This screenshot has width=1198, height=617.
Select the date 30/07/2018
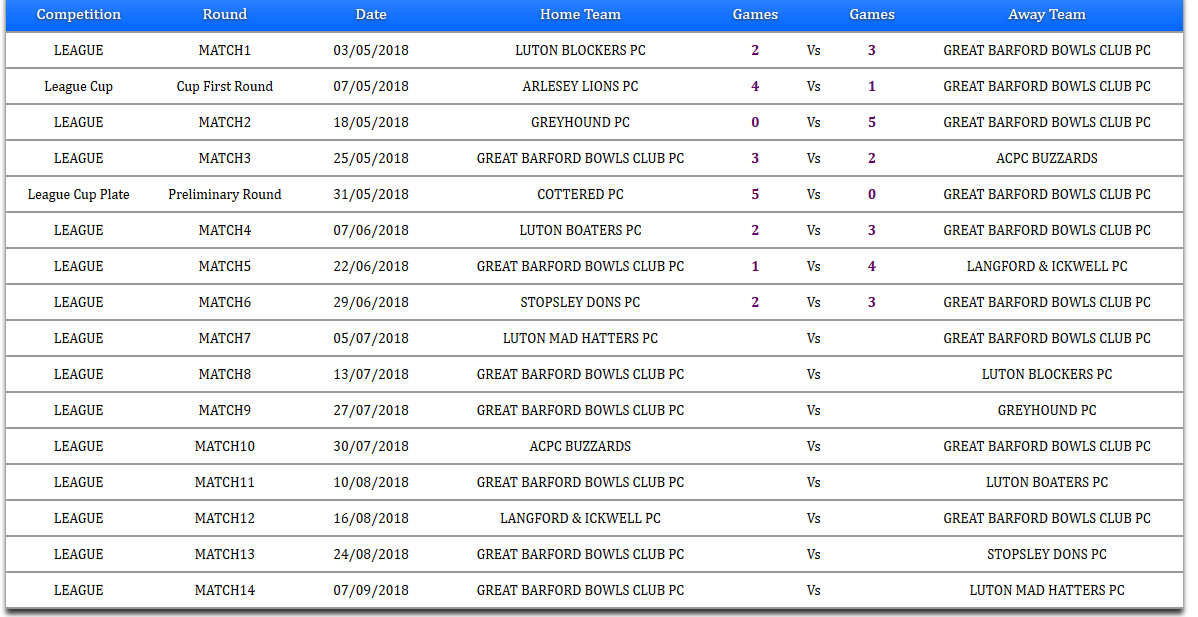371,446
